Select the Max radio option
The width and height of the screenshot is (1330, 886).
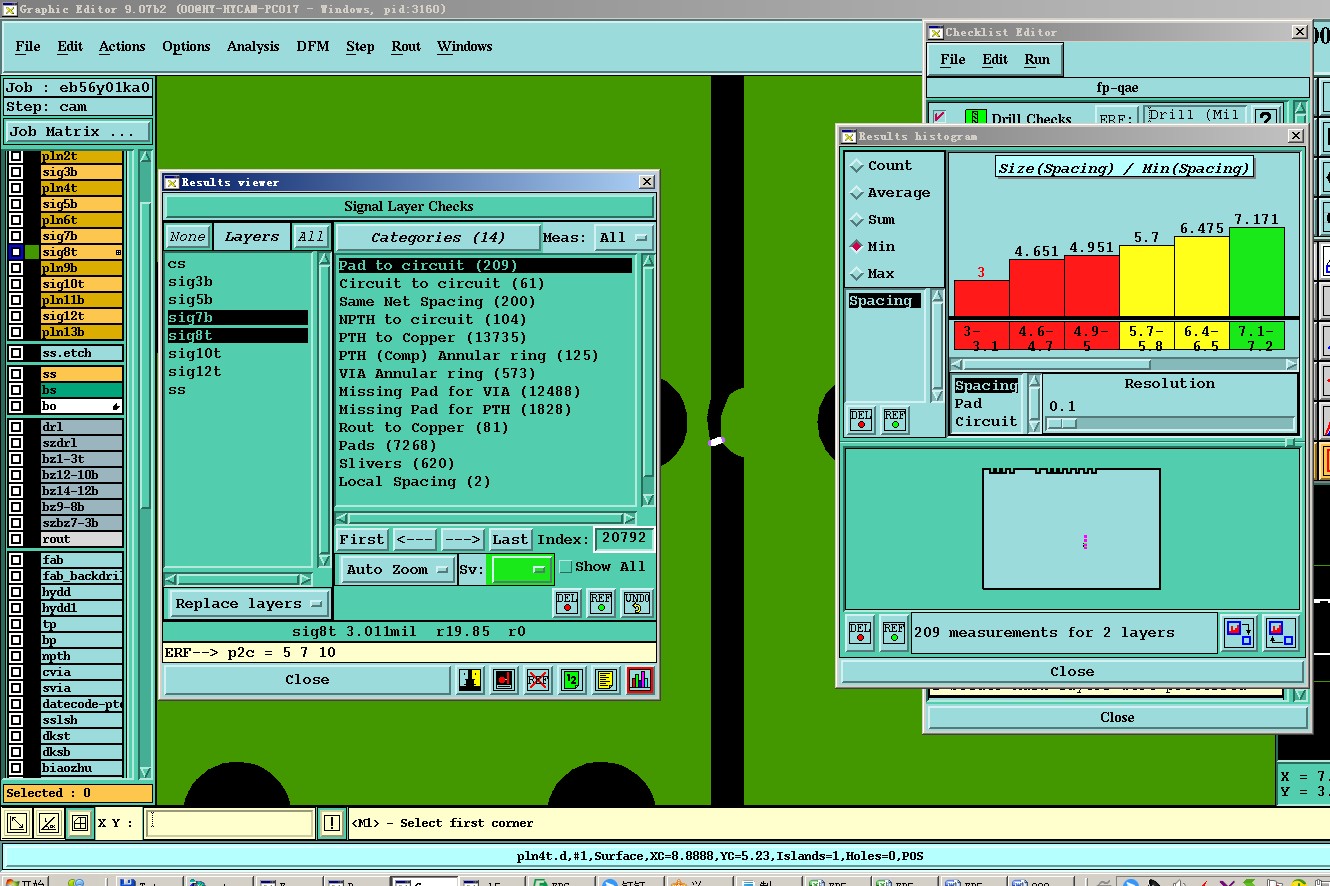click(x=857, y=274)
